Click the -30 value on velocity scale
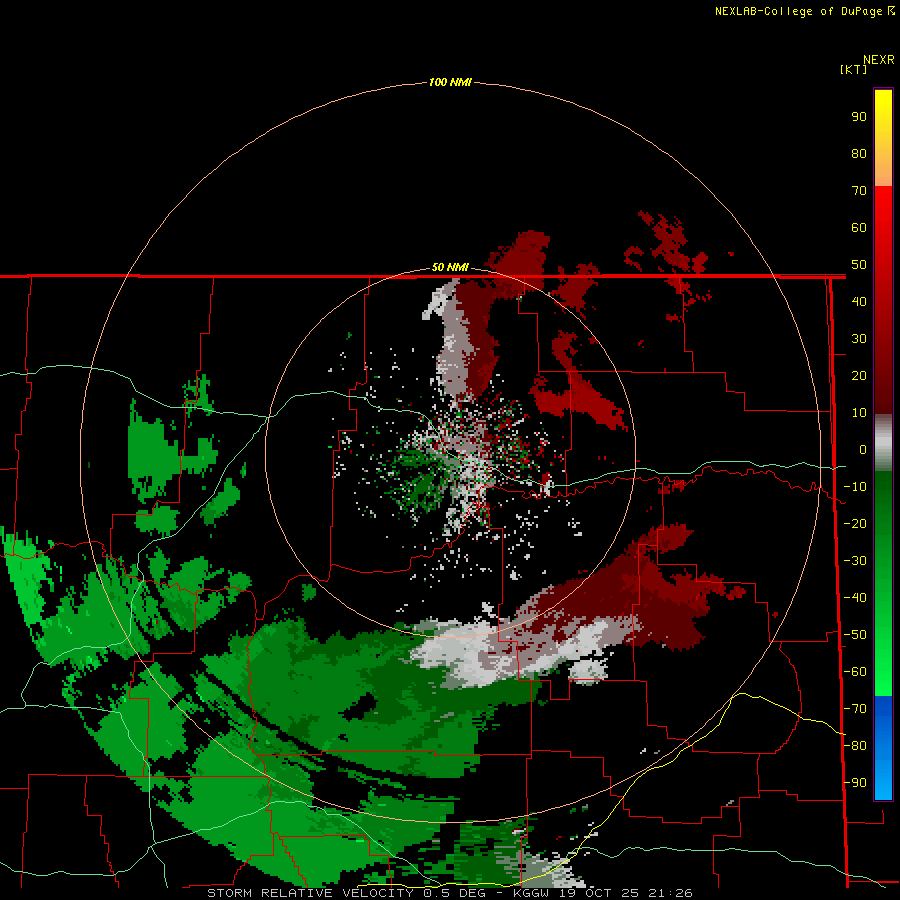Image resolution: width=900 pixels, height=900 pixels. [855, 561]
